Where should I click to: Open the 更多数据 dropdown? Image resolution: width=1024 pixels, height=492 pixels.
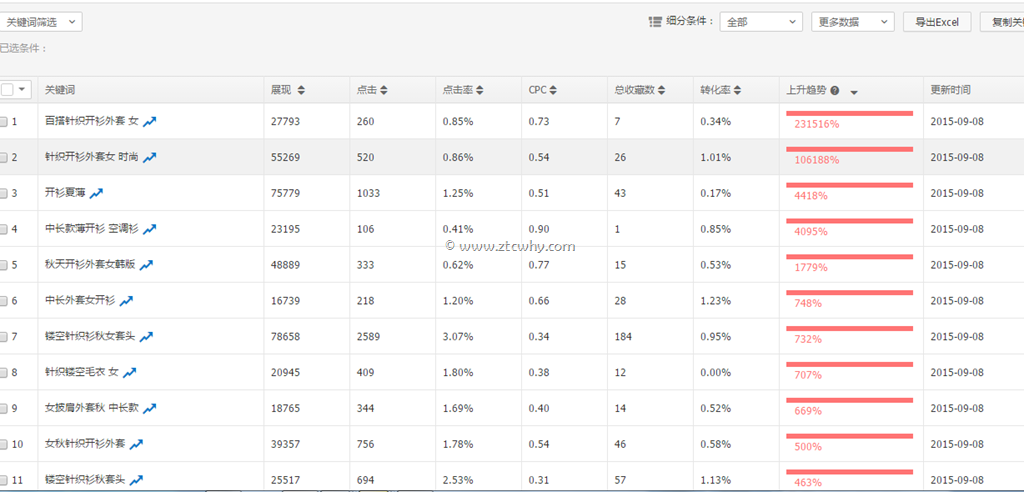(x=852, y=22)
